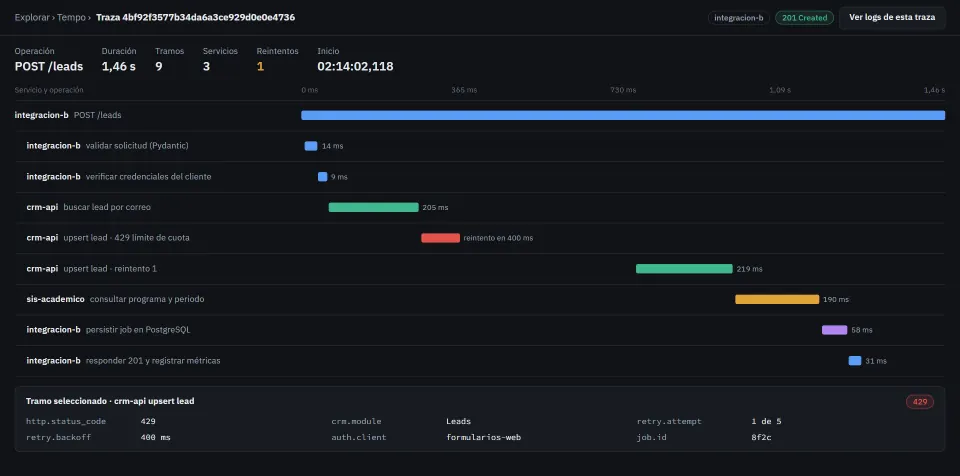Image resolution: width=960 pixels, height=476 pixels.
Task: Click the integracion-b service badge
Action: [738, 18]
